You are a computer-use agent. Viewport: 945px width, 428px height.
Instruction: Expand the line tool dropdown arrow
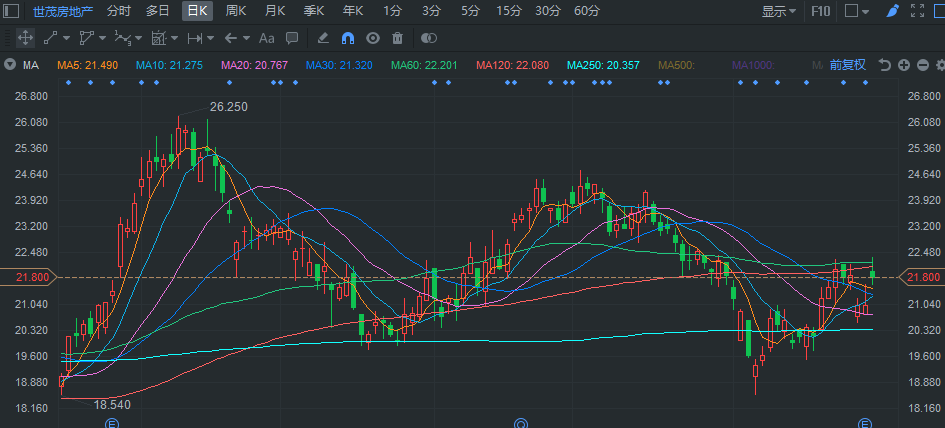pyautogui.click(x=66, y=39)
